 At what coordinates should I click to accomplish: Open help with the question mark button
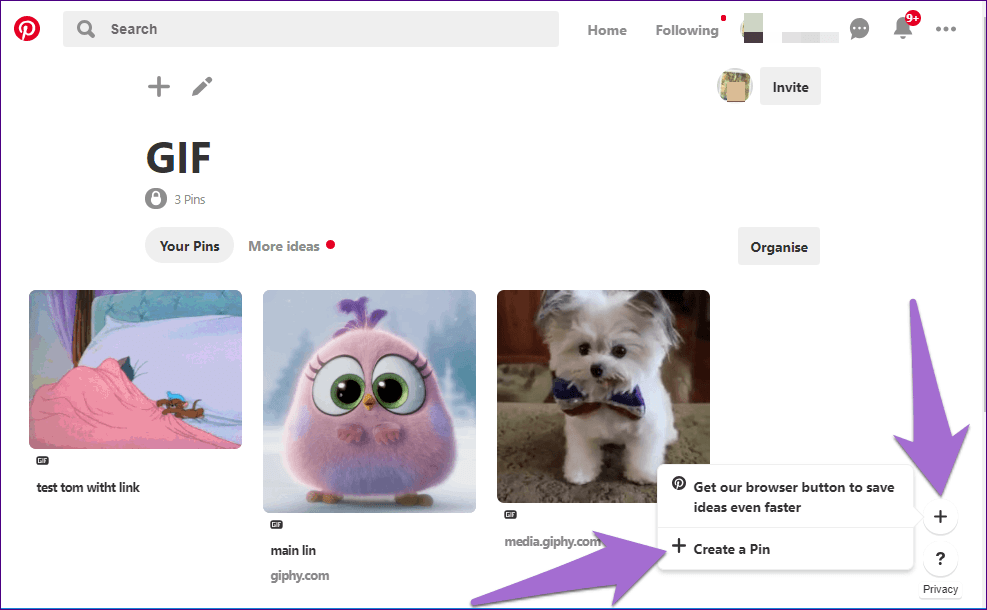coord(940,558)
